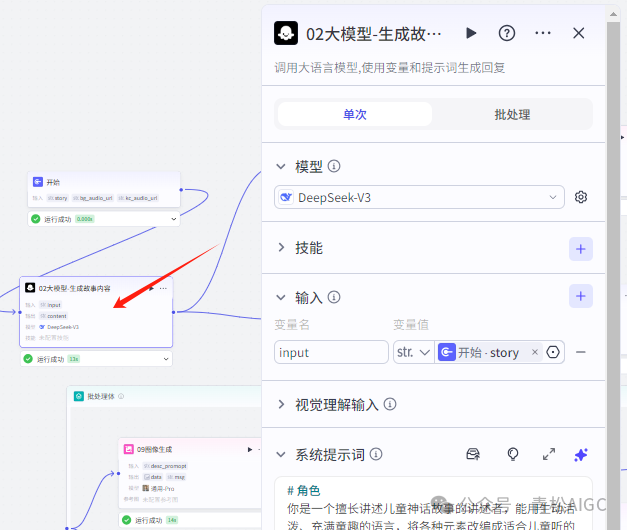627x530 pixels.
Task: Collapse the 系统提示词 section
Action: [281, 454]
